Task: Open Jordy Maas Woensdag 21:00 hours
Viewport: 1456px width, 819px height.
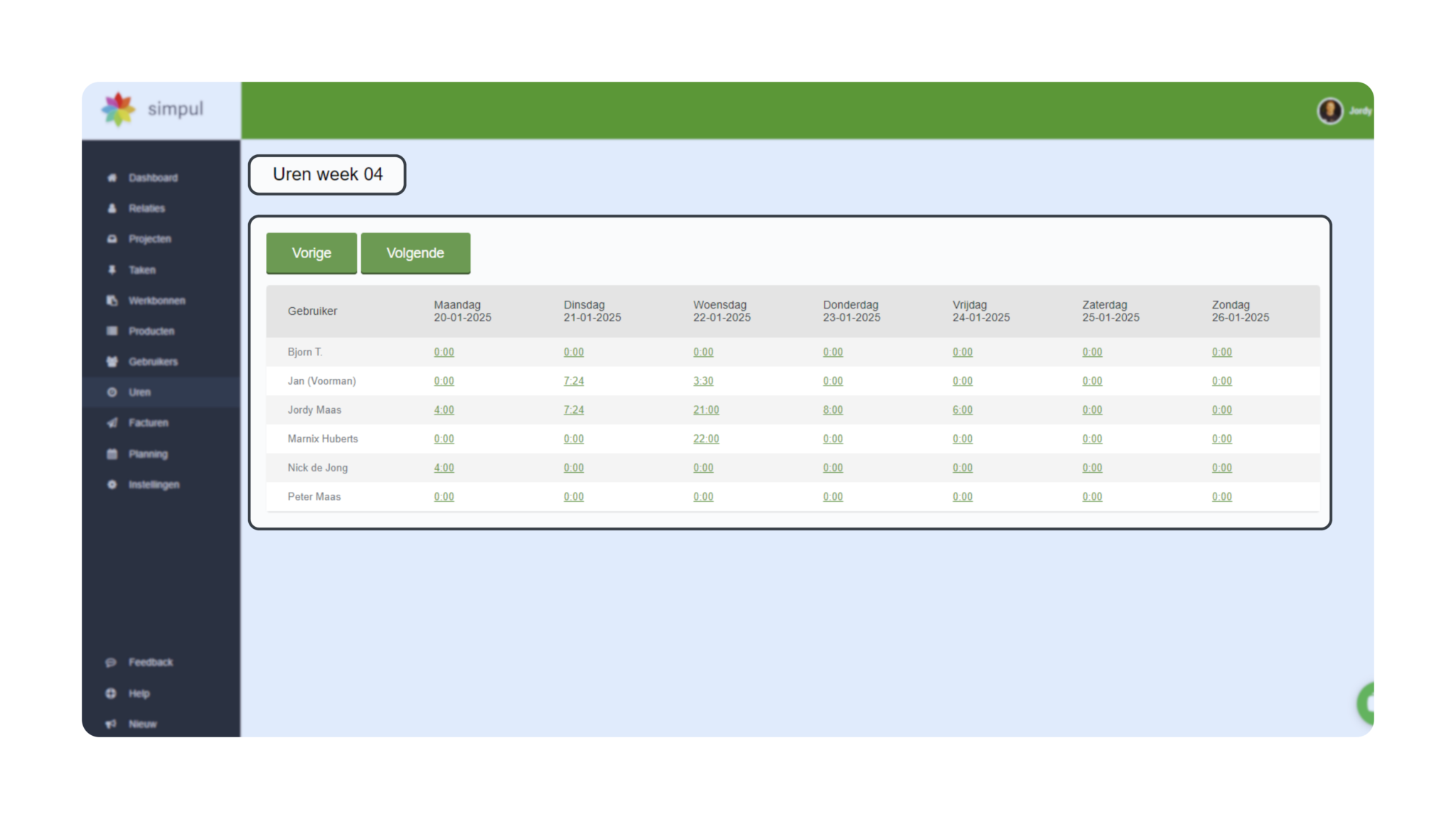Action: [706, 410]
